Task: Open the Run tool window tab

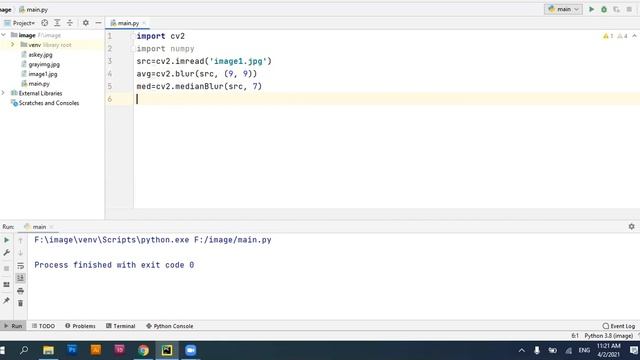Action: point(13,326)
